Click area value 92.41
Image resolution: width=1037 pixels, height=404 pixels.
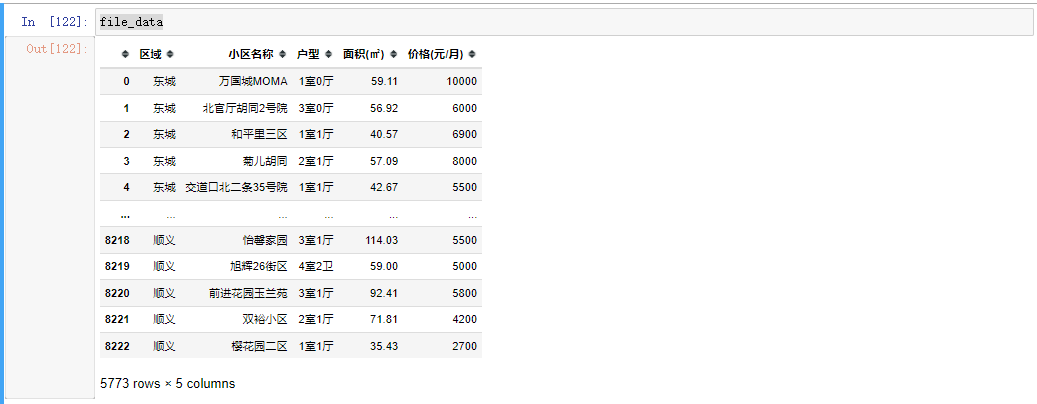point(384,293)
